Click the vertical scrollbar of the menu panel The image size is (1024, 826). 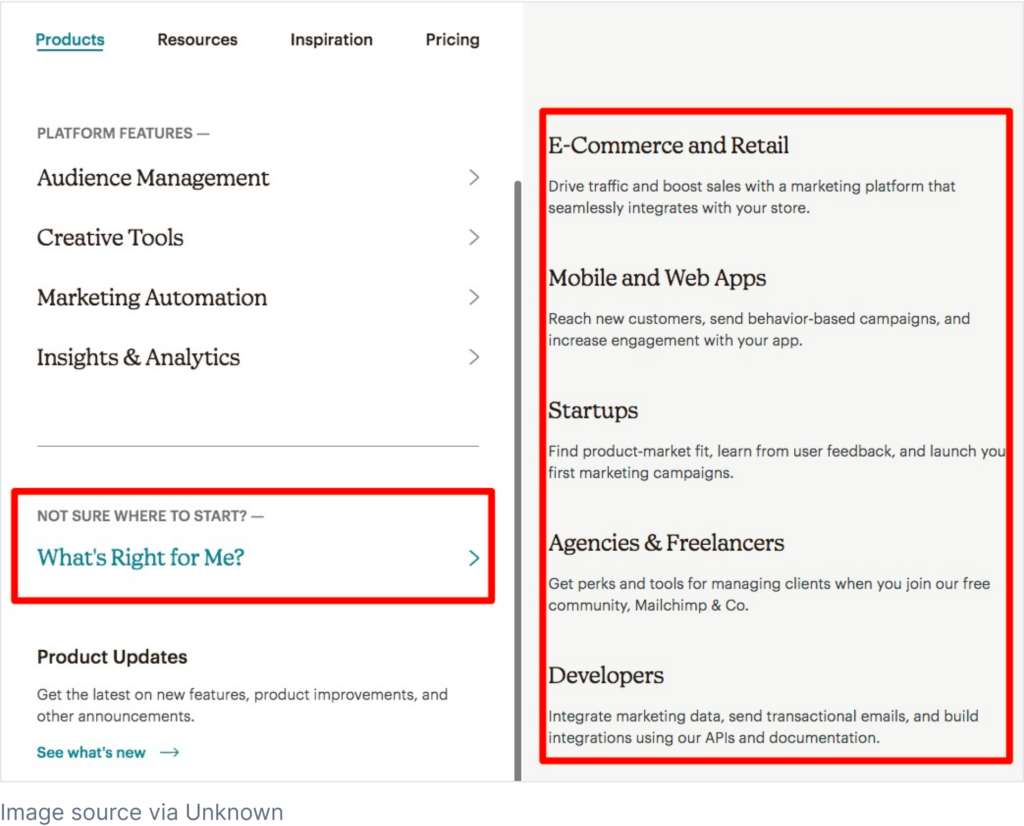[517, 480]
